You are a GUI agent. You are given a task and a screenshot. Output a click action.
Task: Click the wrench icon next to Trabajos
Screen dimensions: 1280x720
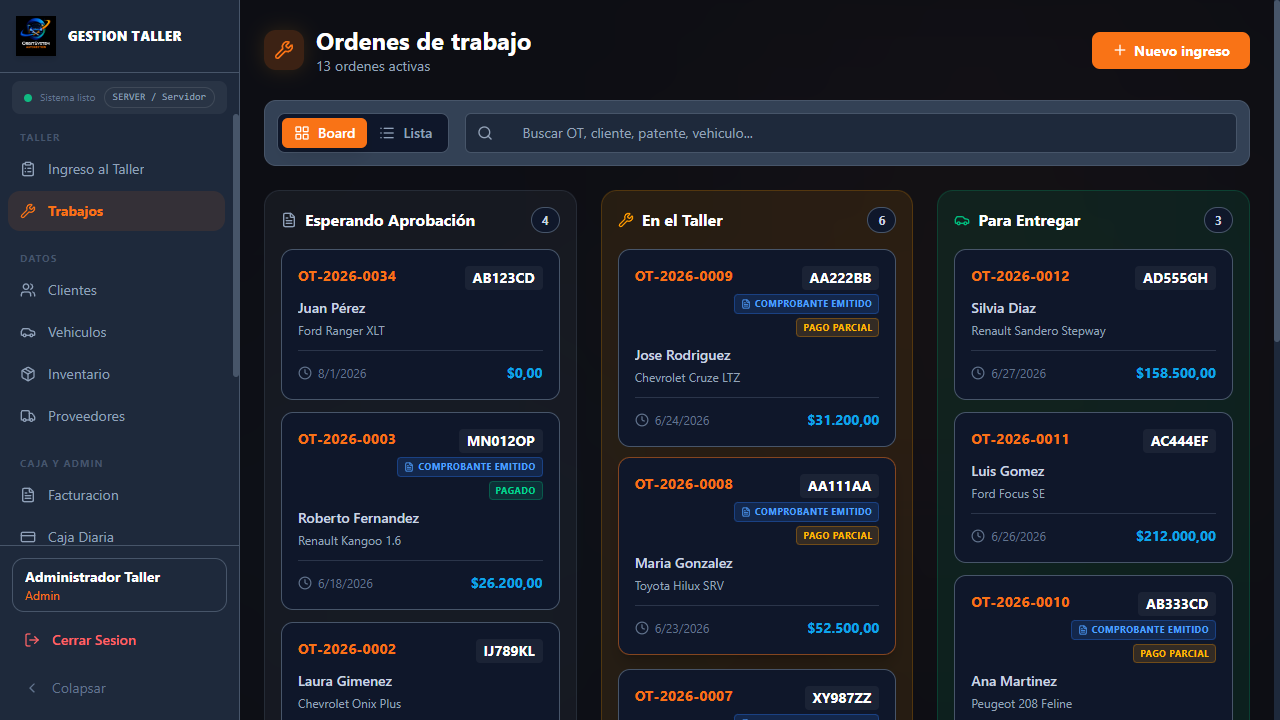point(28,211)
